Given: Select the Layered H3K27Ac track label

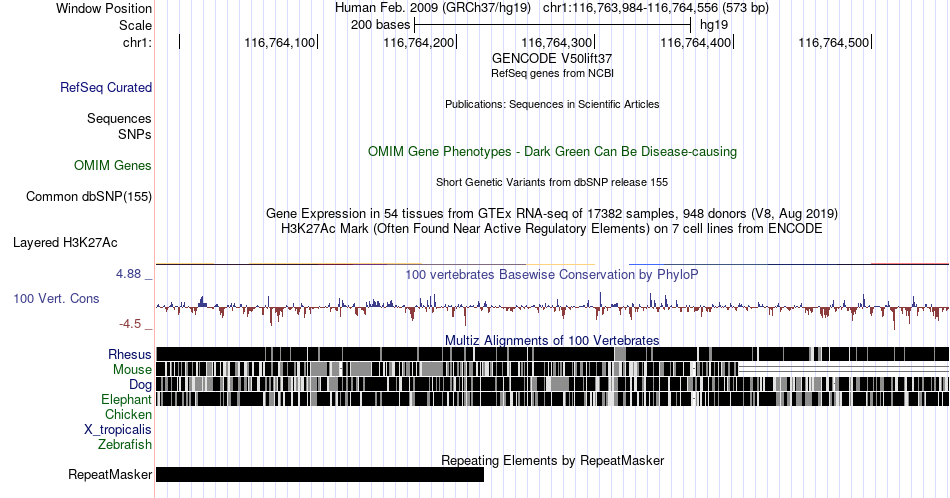Looking at the screenshot, I should (65, 242).
